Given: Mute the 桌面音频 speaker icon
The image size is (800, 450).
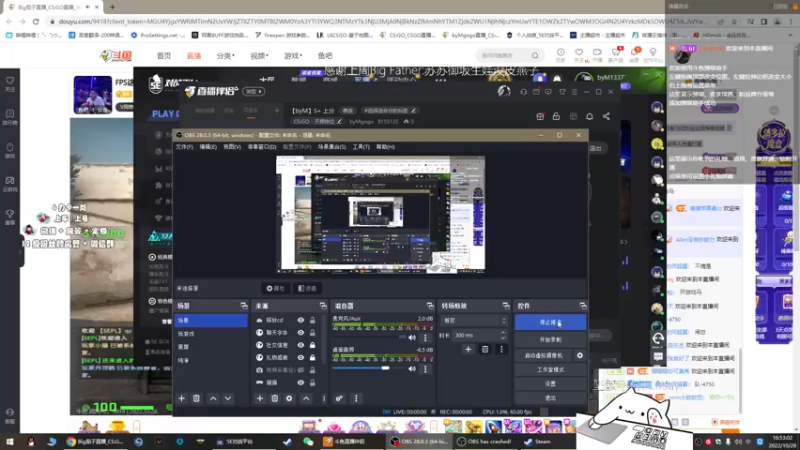Looking at the screenshot, I should (412, 368).
